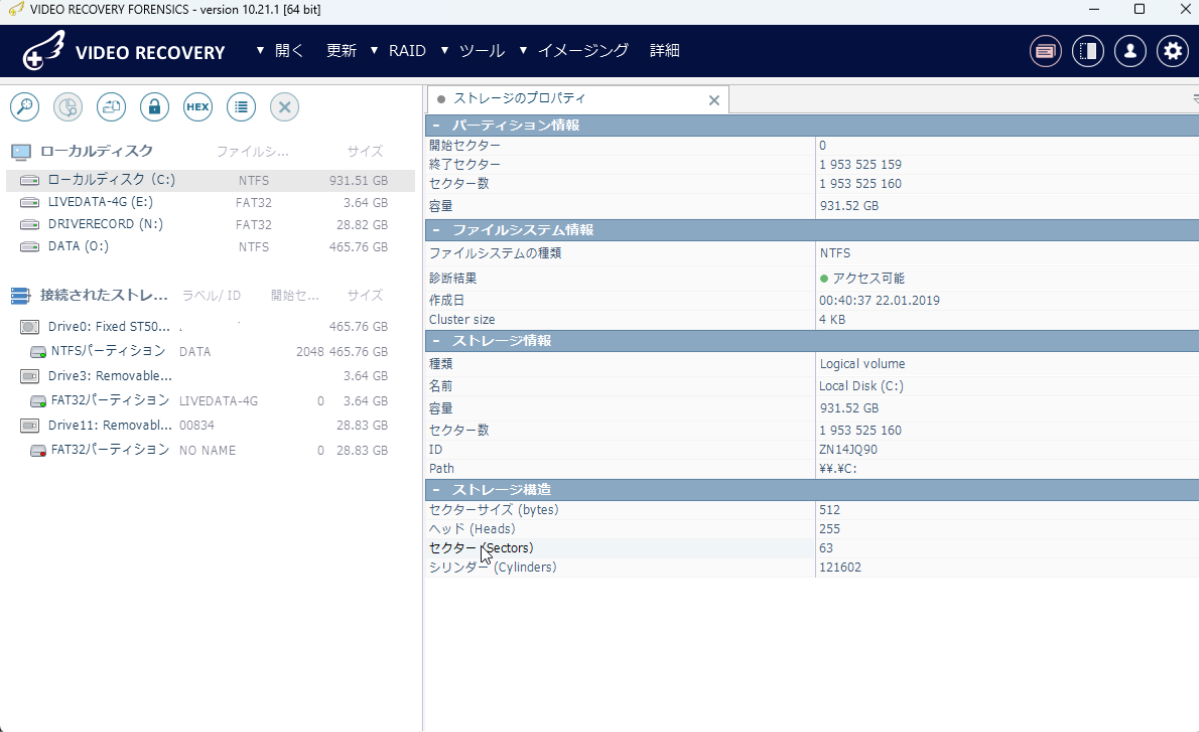Click the list properties icon
Image resolution: width=1199 pixels, height=732 pixels.
click(x=242, y=107)
